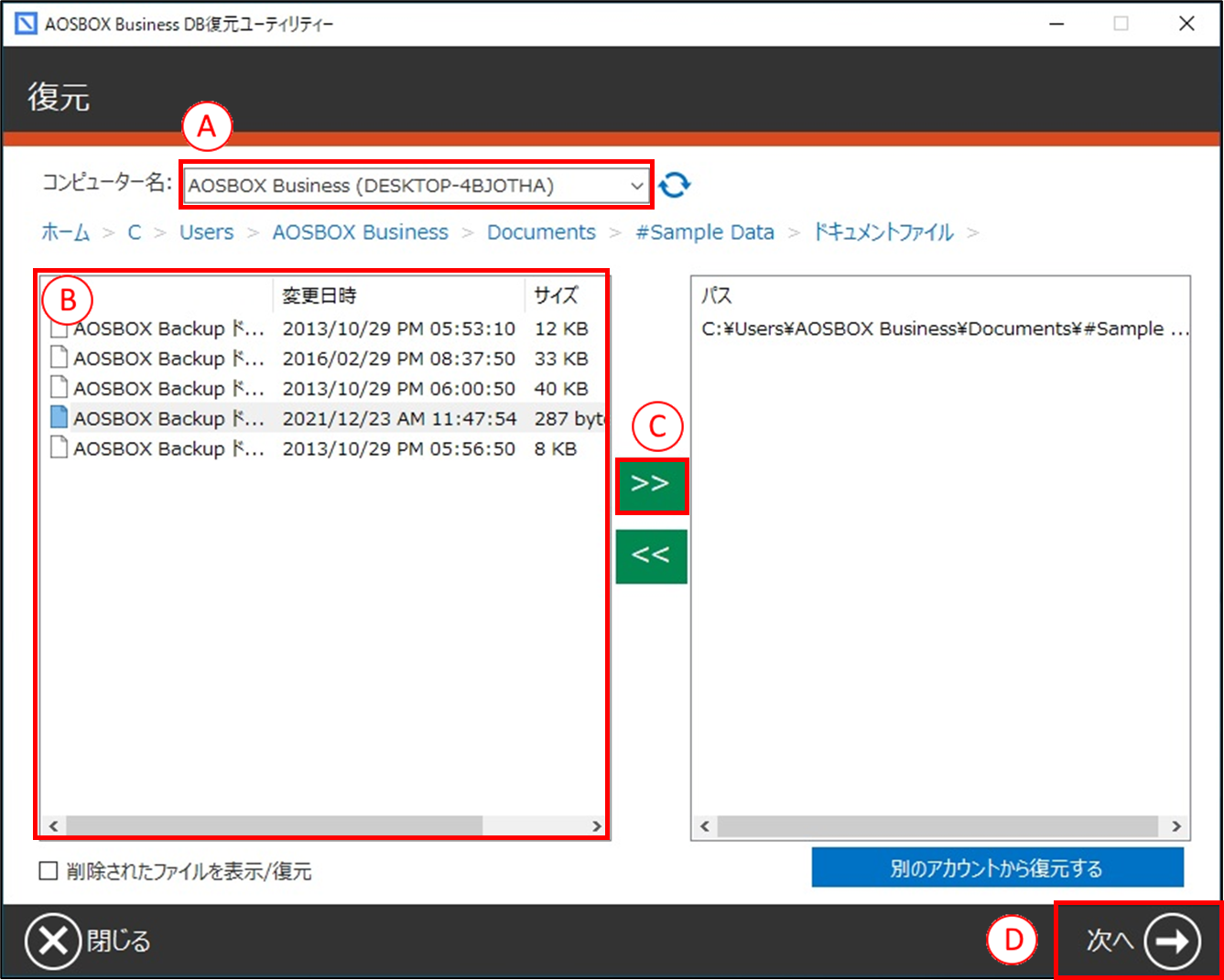Select the file modified 2021/12/23
This screenshot has height=980, width=1224.
click(x=324, y=418)
